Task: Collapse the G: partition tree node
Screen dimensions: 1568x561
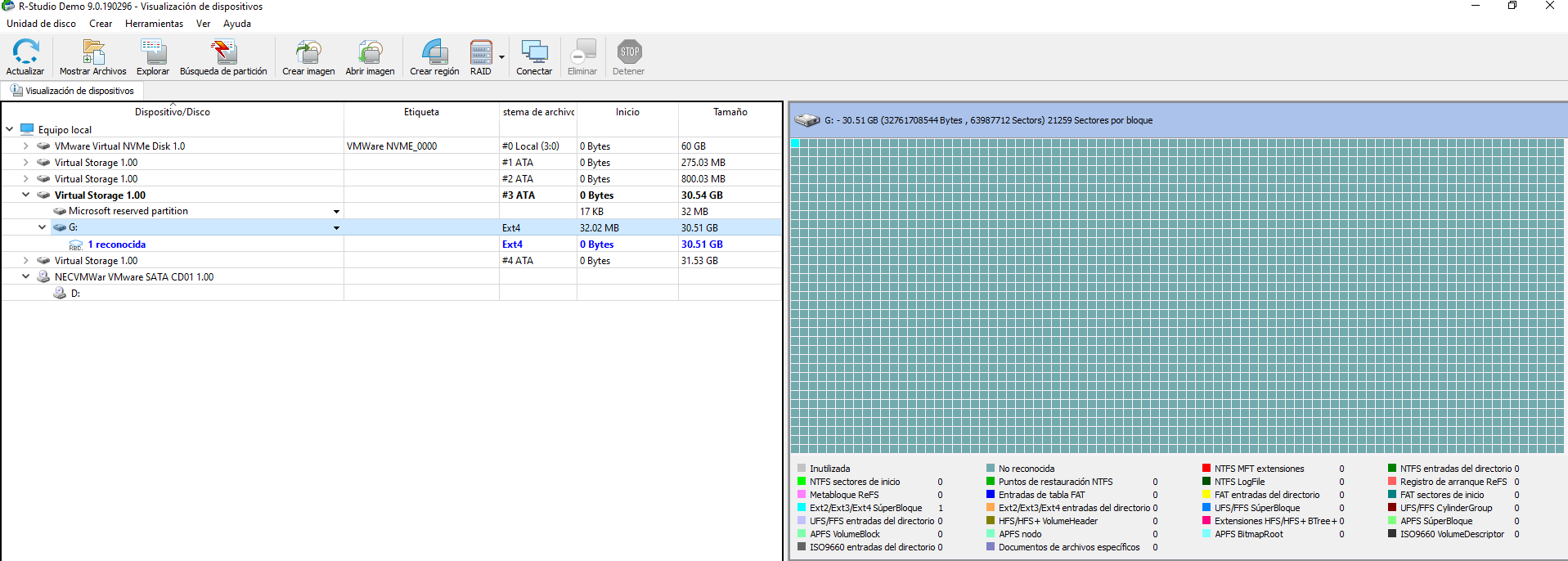Action: [x=43, y=227]
